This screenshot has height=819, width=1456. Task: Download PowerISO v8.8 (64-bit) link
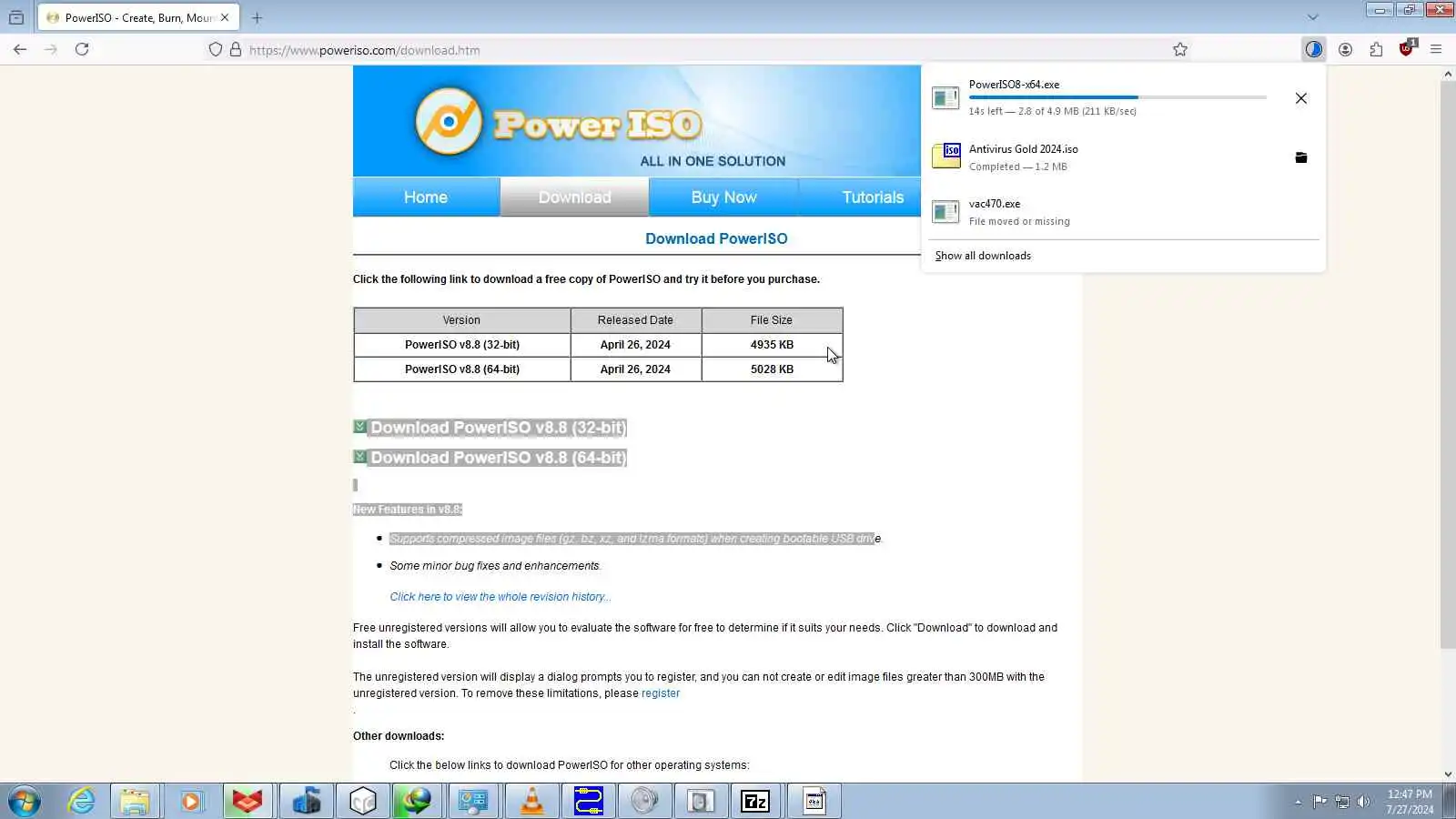tap(498, 458)
